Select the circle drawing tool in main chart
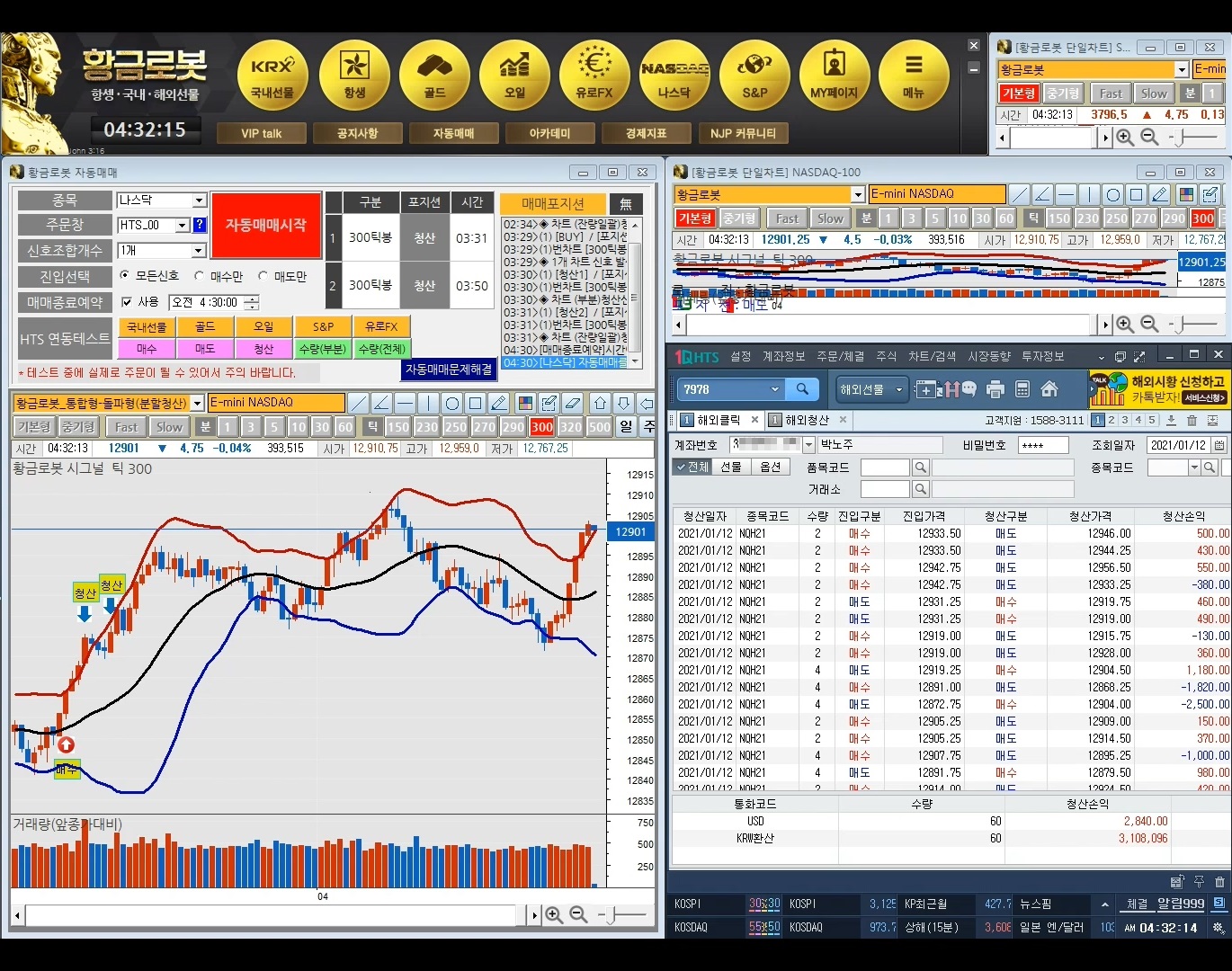 pyautogui.click(x=452, y=403)
